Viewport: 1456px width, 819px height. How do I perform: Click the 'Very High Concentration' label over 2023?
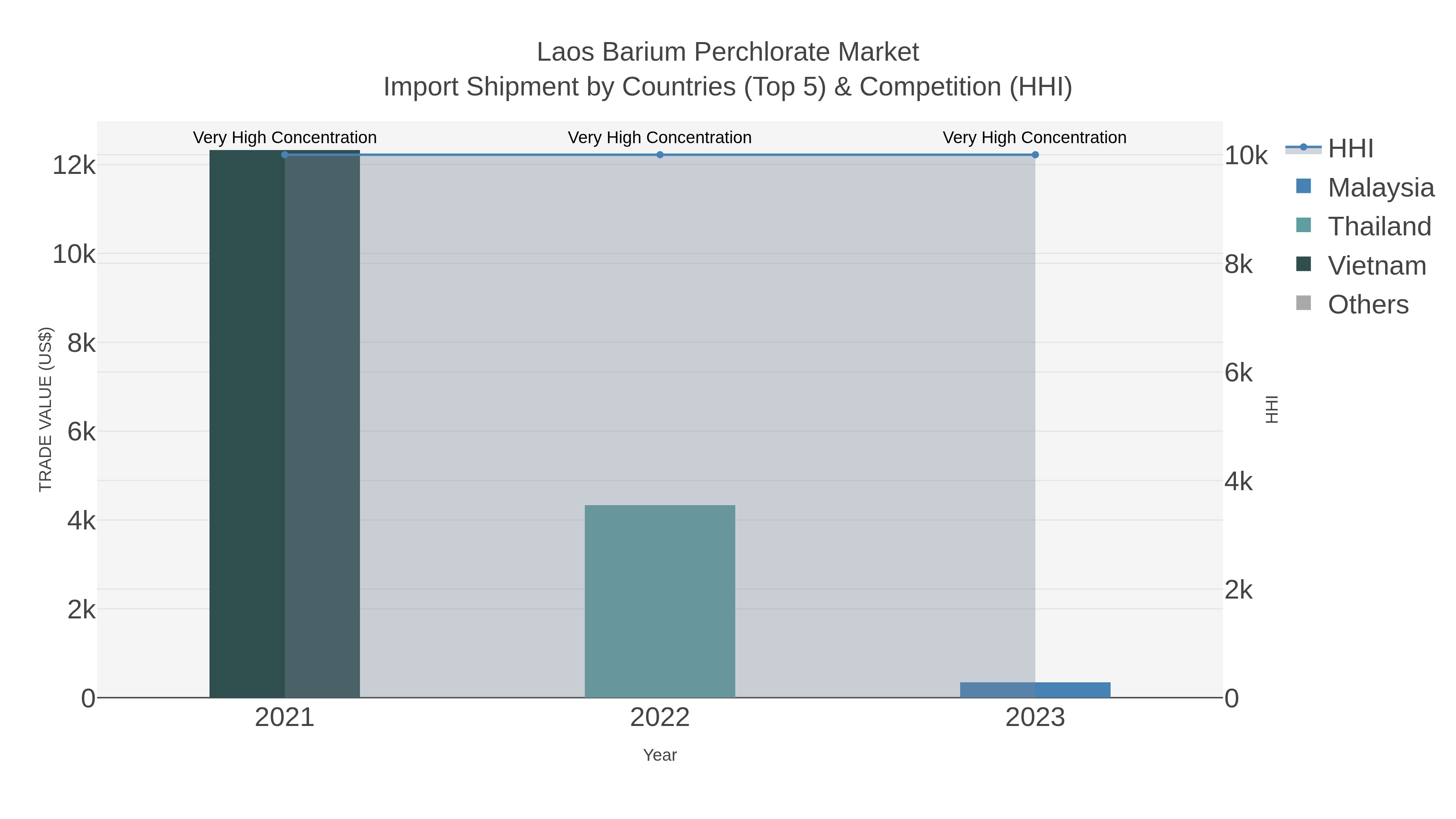1035,138
